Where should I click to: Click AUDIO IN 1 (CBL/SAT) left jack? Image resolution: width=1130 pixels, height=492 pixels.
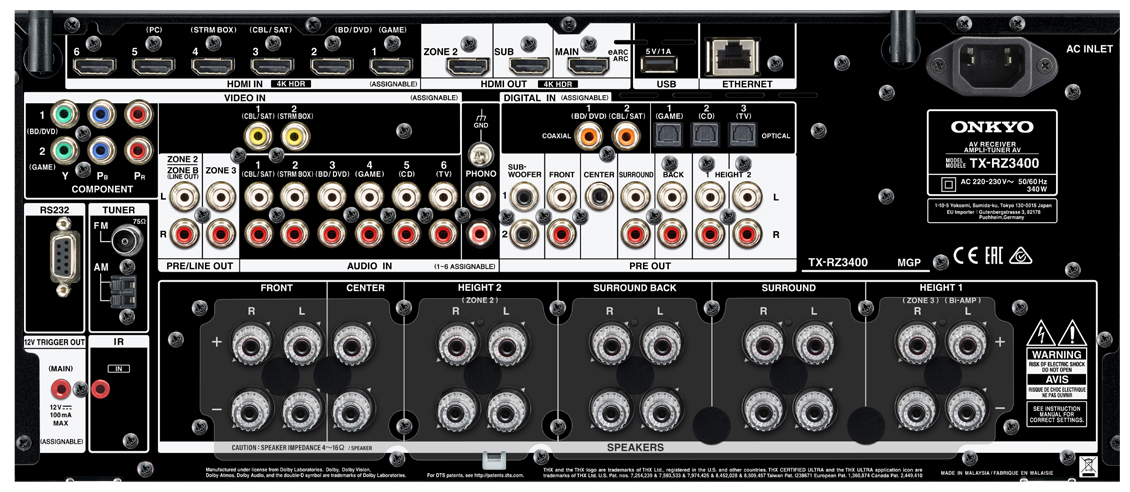(259, 196)
